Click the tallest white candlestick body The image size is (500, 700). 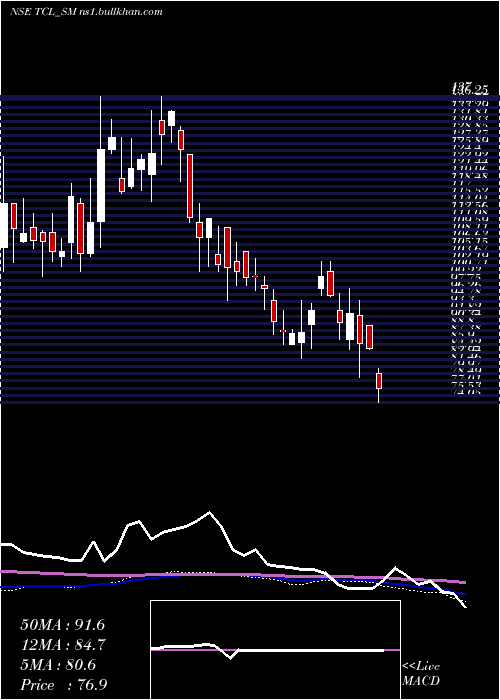tap(101, 185)
